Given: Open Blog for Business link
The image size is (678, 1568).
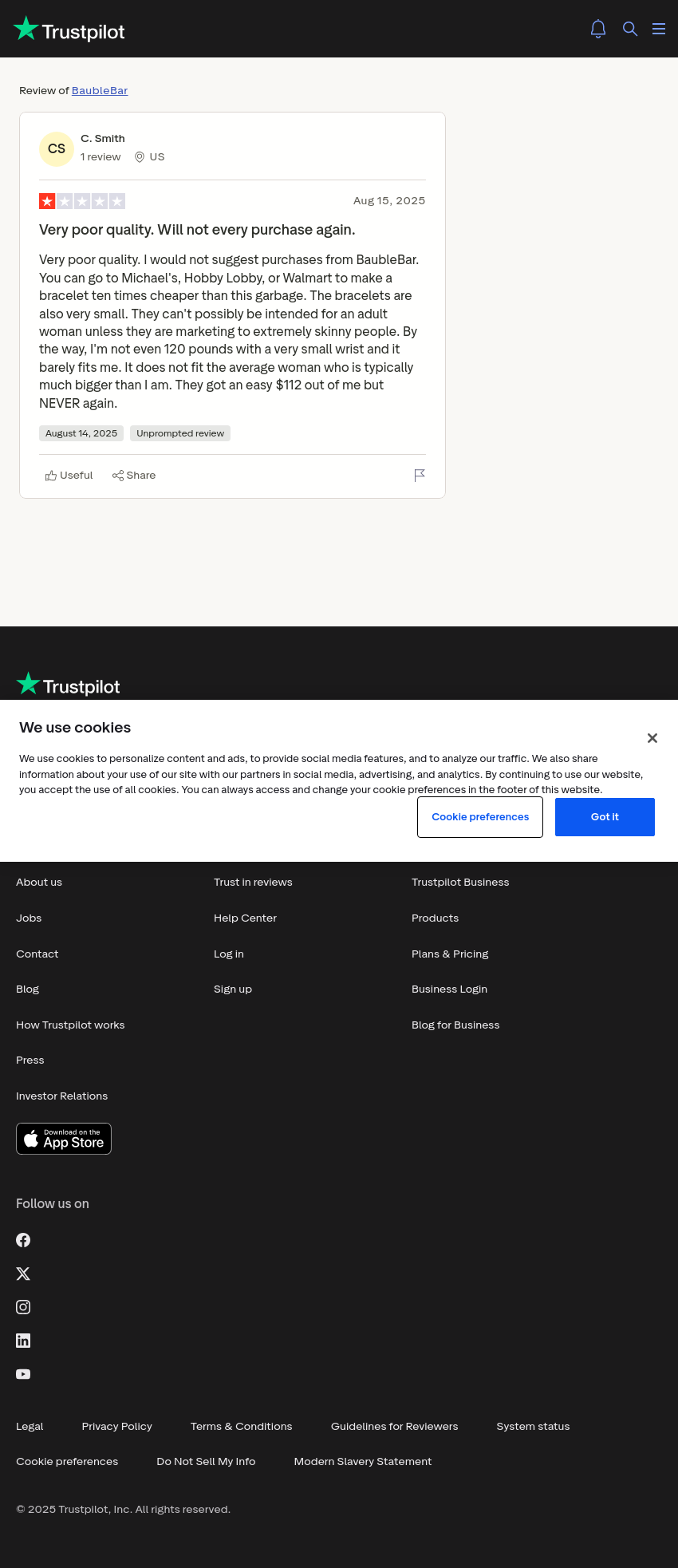Looking at the screenshot, I should (455, 1025).
